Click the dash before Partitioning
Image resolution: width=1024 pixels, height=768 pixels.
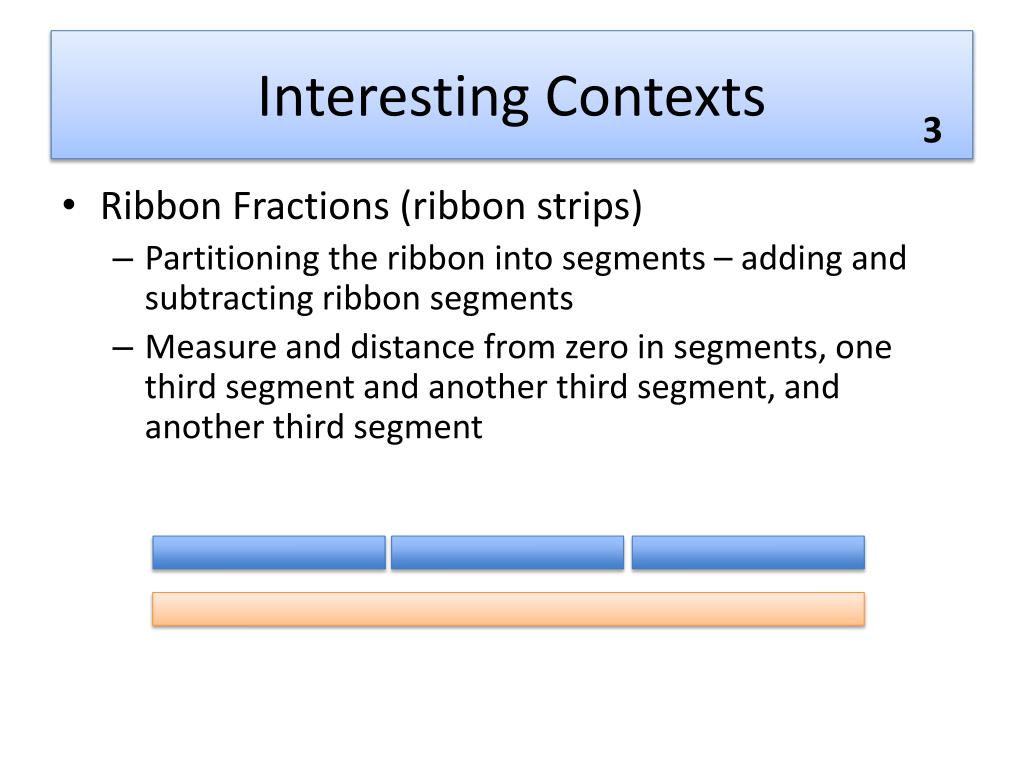(123, 259)
